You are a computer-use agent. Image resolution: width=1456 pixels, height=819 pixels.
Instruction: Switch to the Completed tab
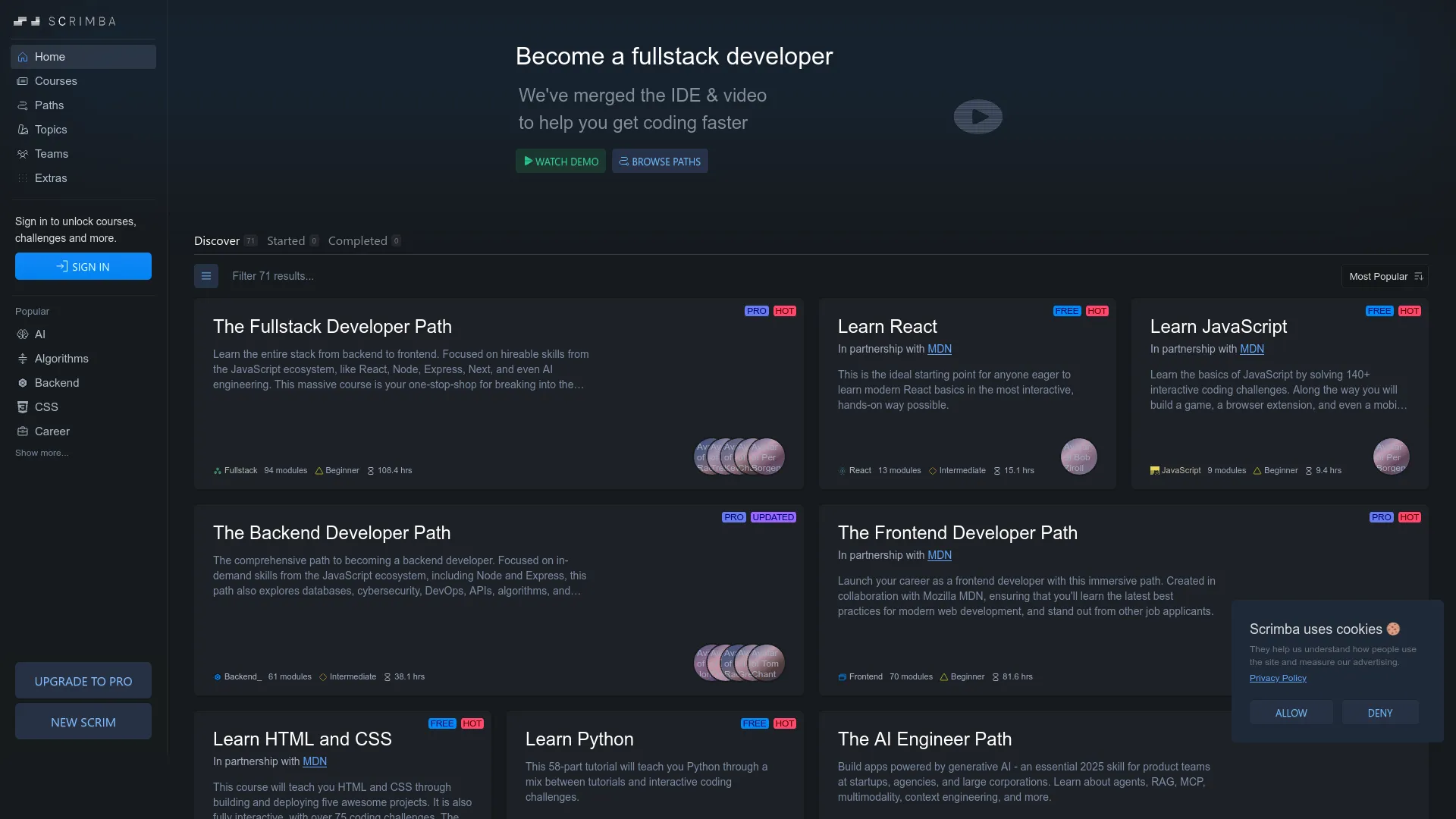click(364, 240)
